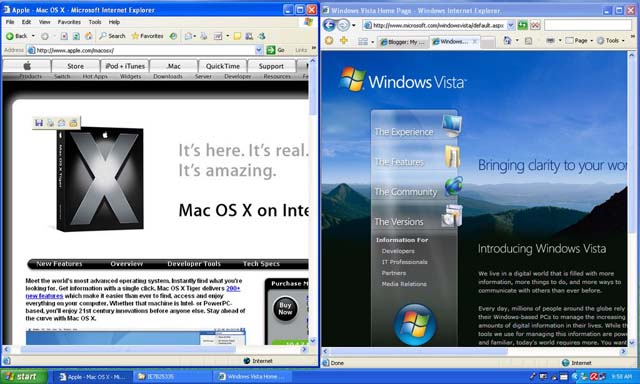Click the Messenger icon in IE6 toolbar
This screenshot has height=384, width=640.
click(262, 36)
